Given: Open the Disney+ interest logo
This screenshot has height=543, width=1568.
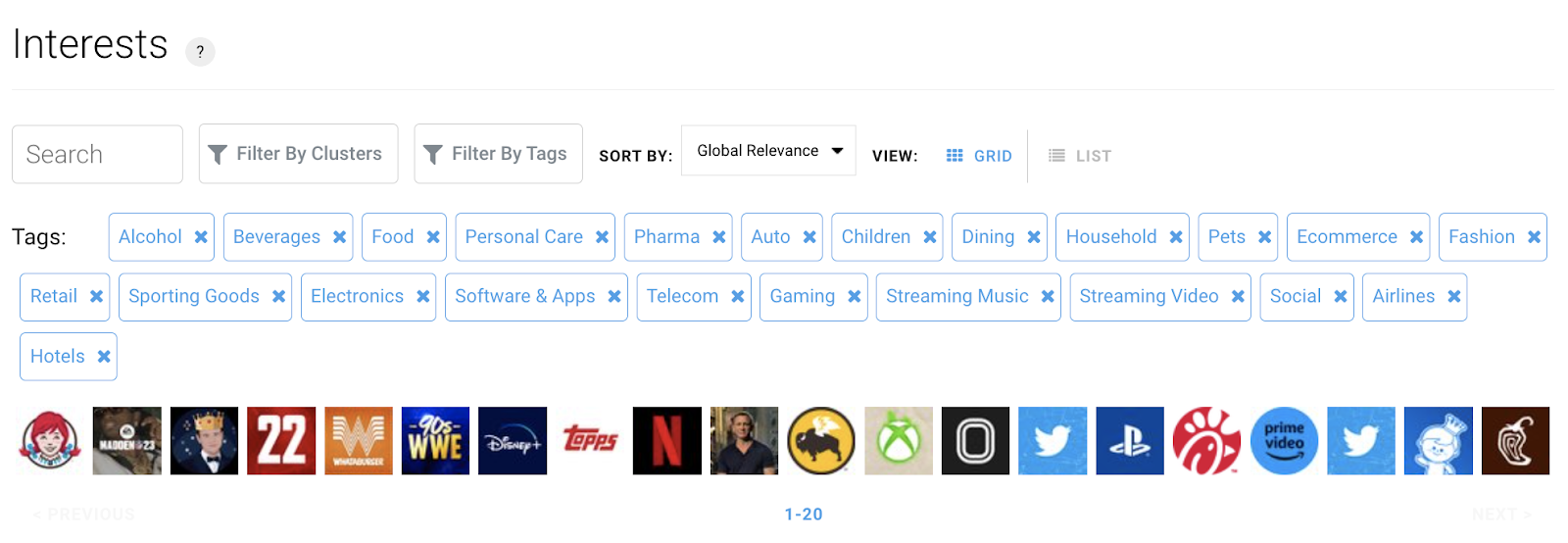Looking at the screenshot, I should coord(513,441).
